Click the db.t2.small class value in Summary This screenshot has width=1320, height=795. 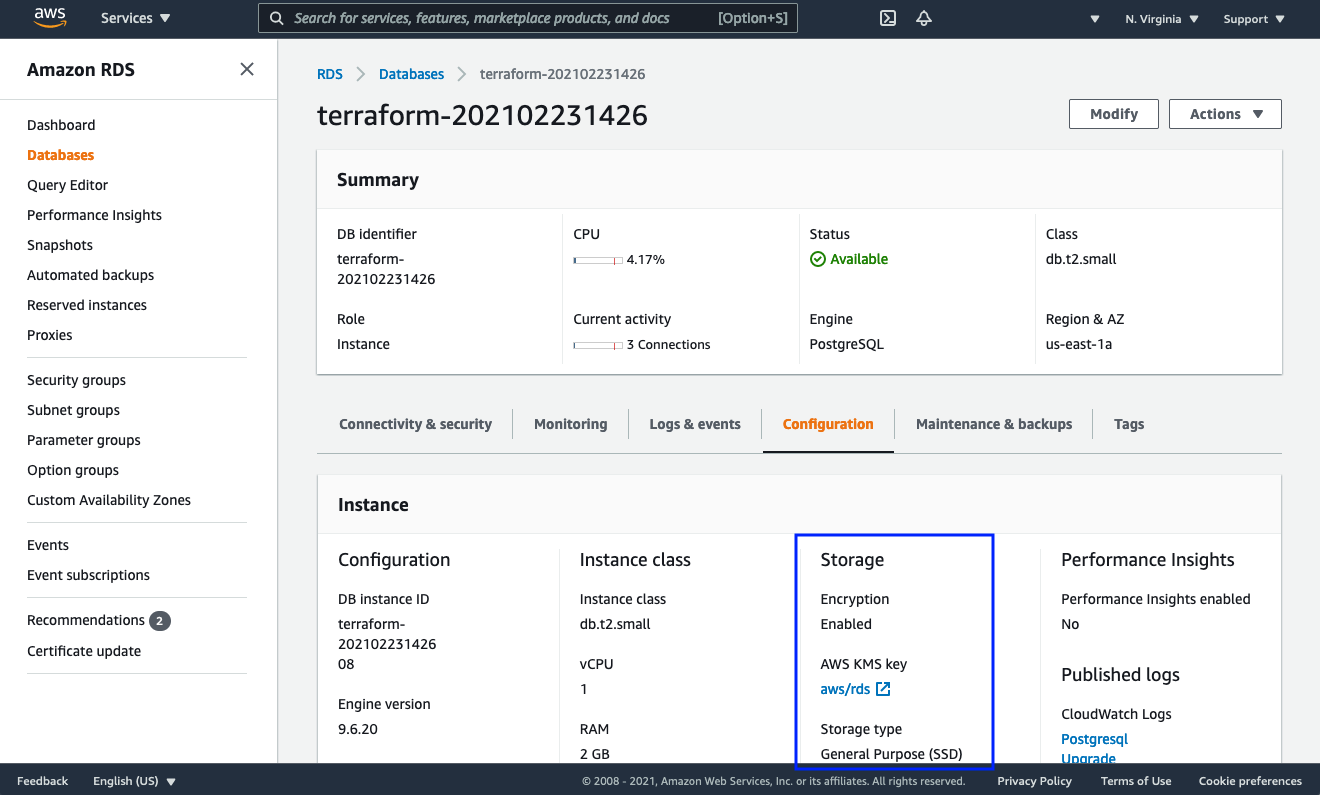pos(1081,259)
